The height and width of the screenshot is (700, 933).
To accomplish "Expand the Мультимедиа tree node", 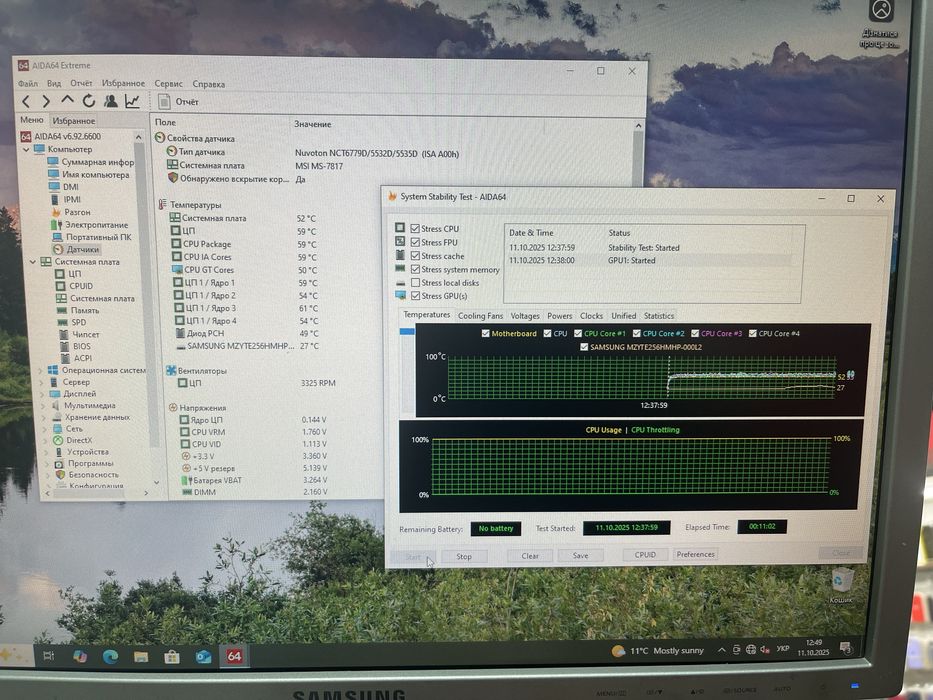I will [43, 406].
